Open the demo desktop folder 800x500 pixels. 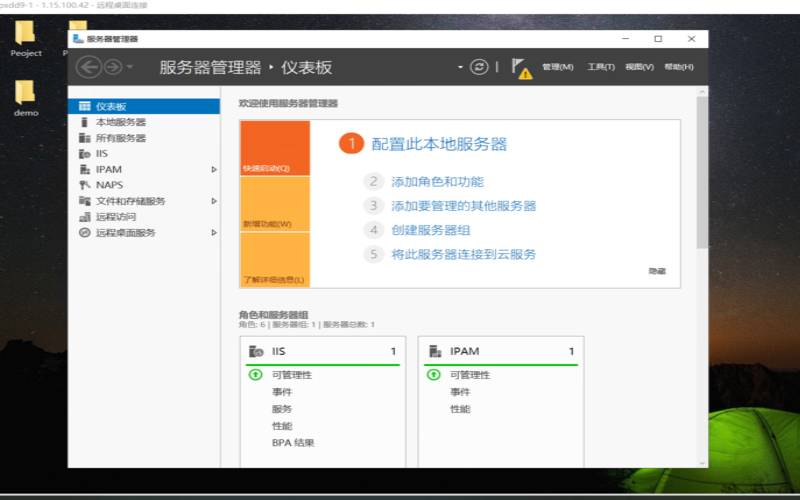[x=26, y=98]
